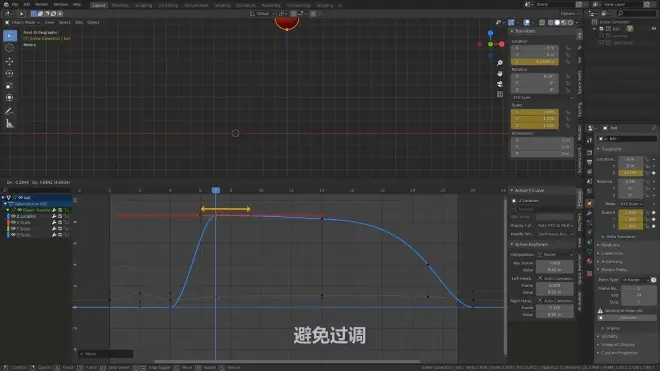The height and width of the screenshot is (371, 660).
Task: Click the Calculate motion paths button
Action: point(628,318)
